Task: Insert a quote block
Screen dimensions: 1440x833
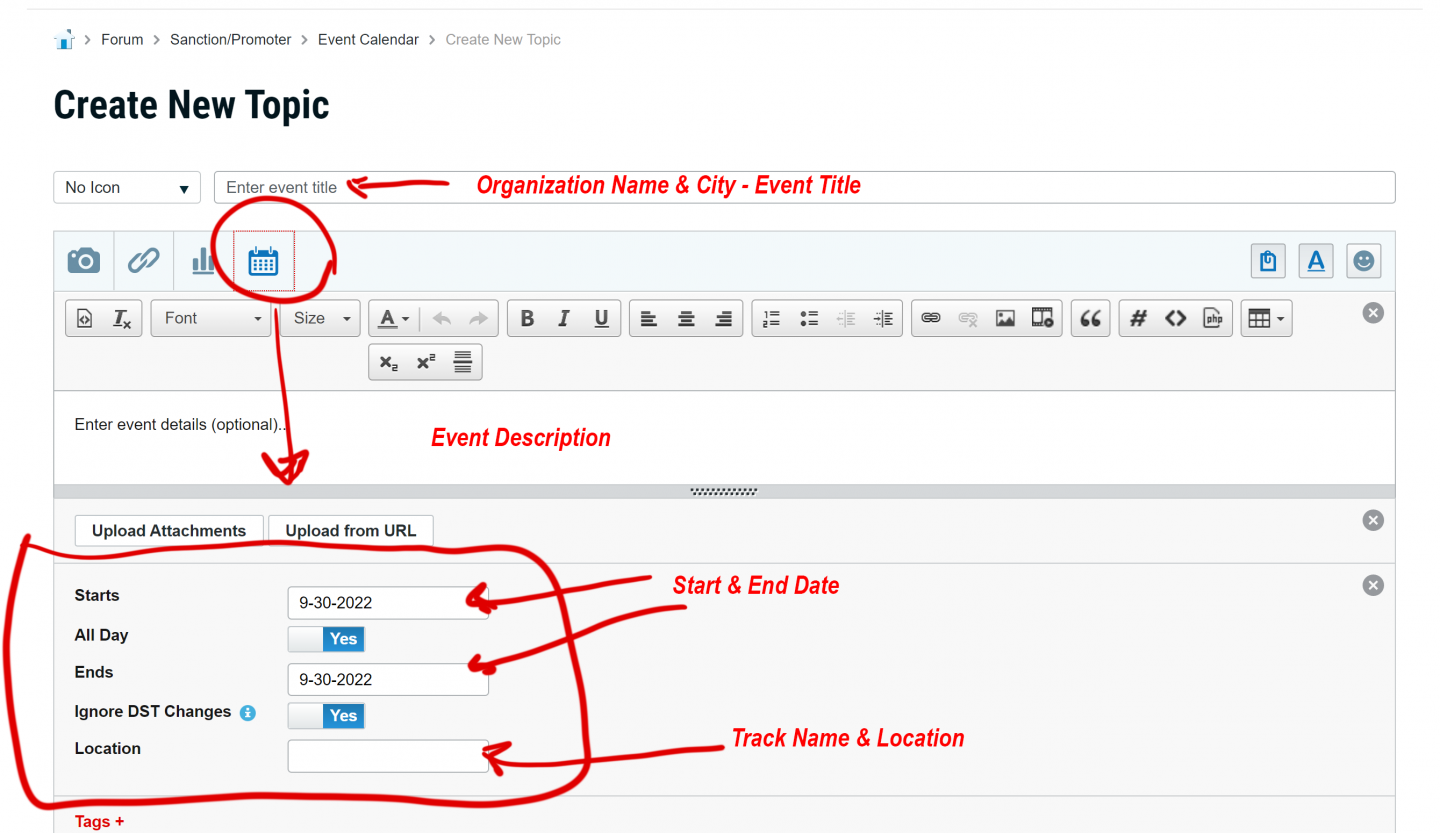Action: tap(1091, 318)
